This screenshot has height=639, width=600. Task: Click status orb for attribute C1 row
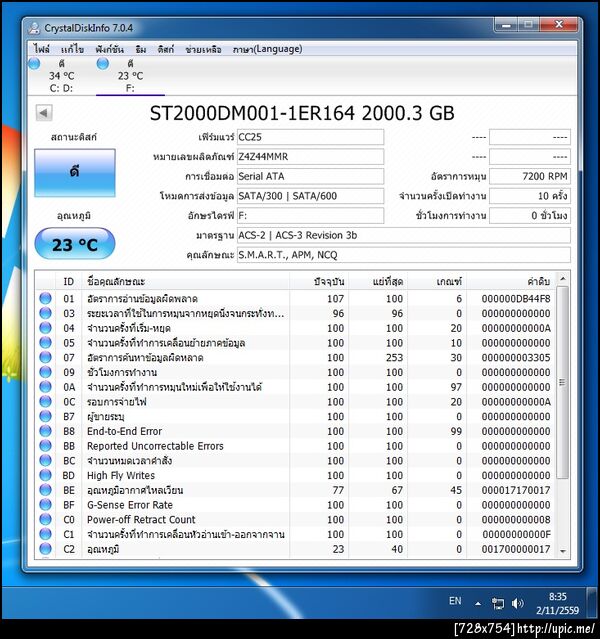coord(46,534)
